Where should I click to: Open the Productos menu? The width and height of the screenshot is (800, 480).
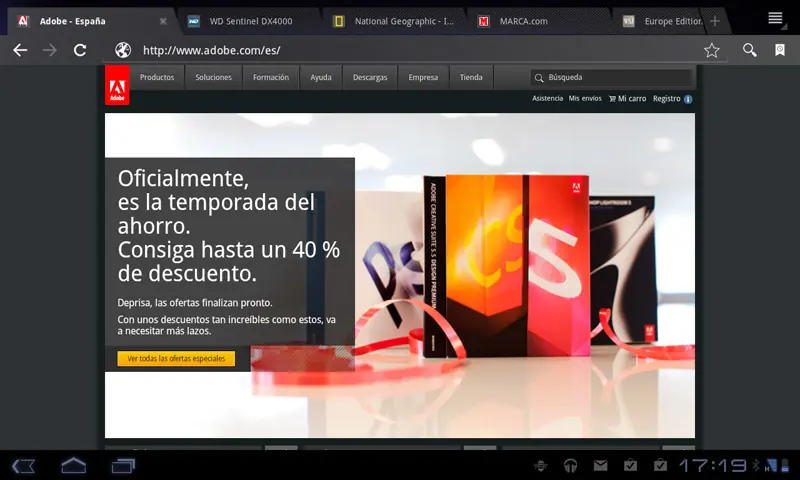pos(157,77)
